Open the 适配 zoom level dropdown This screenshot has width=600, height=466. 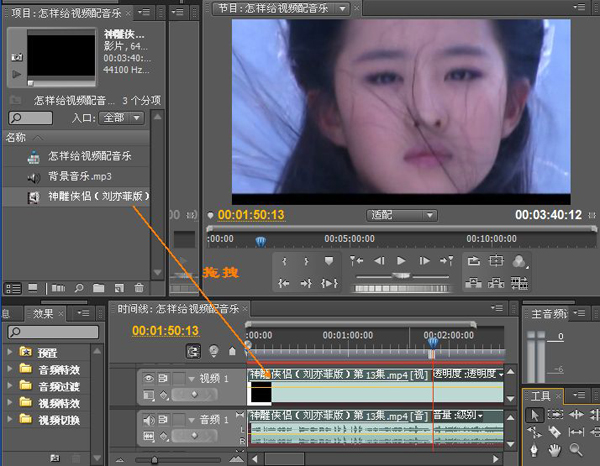point(401,215)
